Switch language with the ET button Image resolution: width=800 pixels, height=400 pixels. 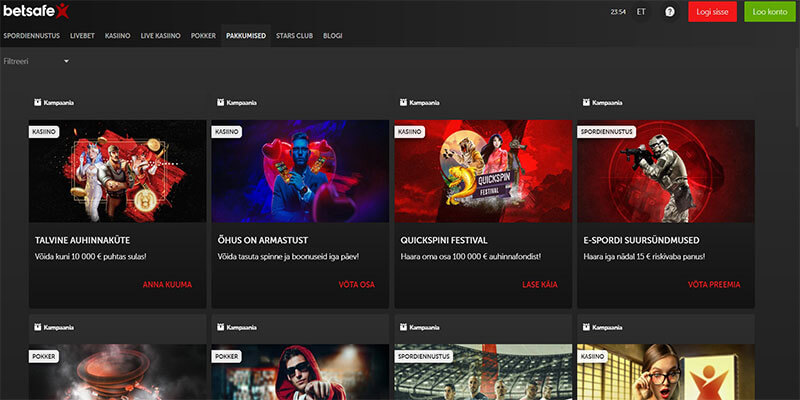pyautogui.click(x=641, y=12)
